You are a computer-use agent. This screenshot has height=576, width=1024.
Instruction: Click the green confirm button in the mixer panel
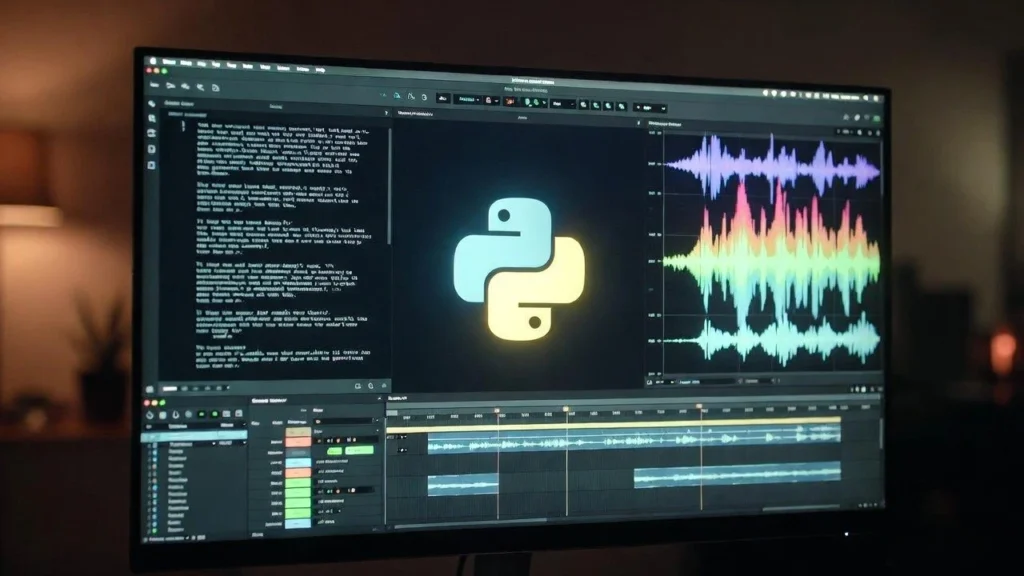tap(333, 450)
